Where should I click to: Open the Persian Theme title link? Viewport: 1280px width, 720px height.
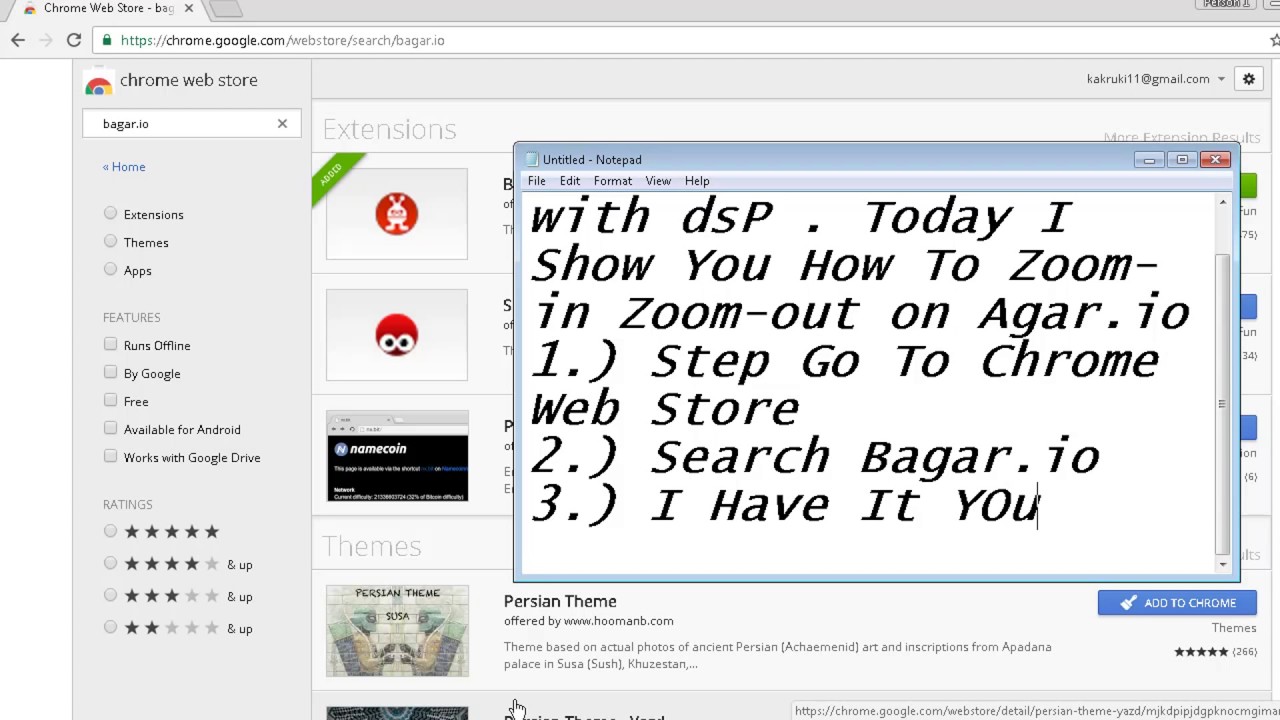[x=560, y=601]
